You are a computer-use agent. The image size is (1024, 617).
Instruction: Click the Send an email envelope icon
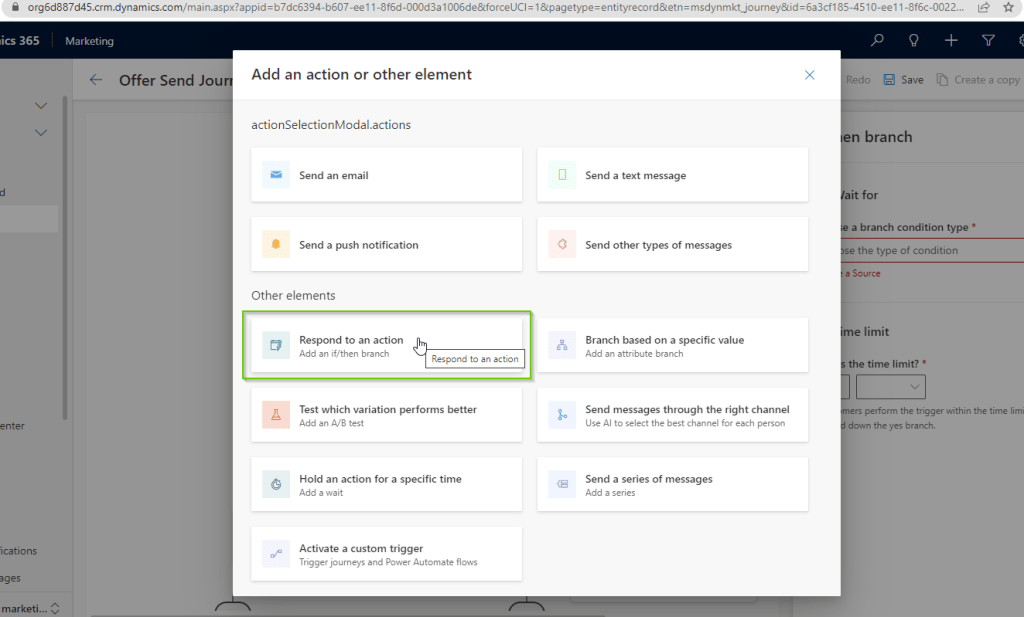coord(276,175)
